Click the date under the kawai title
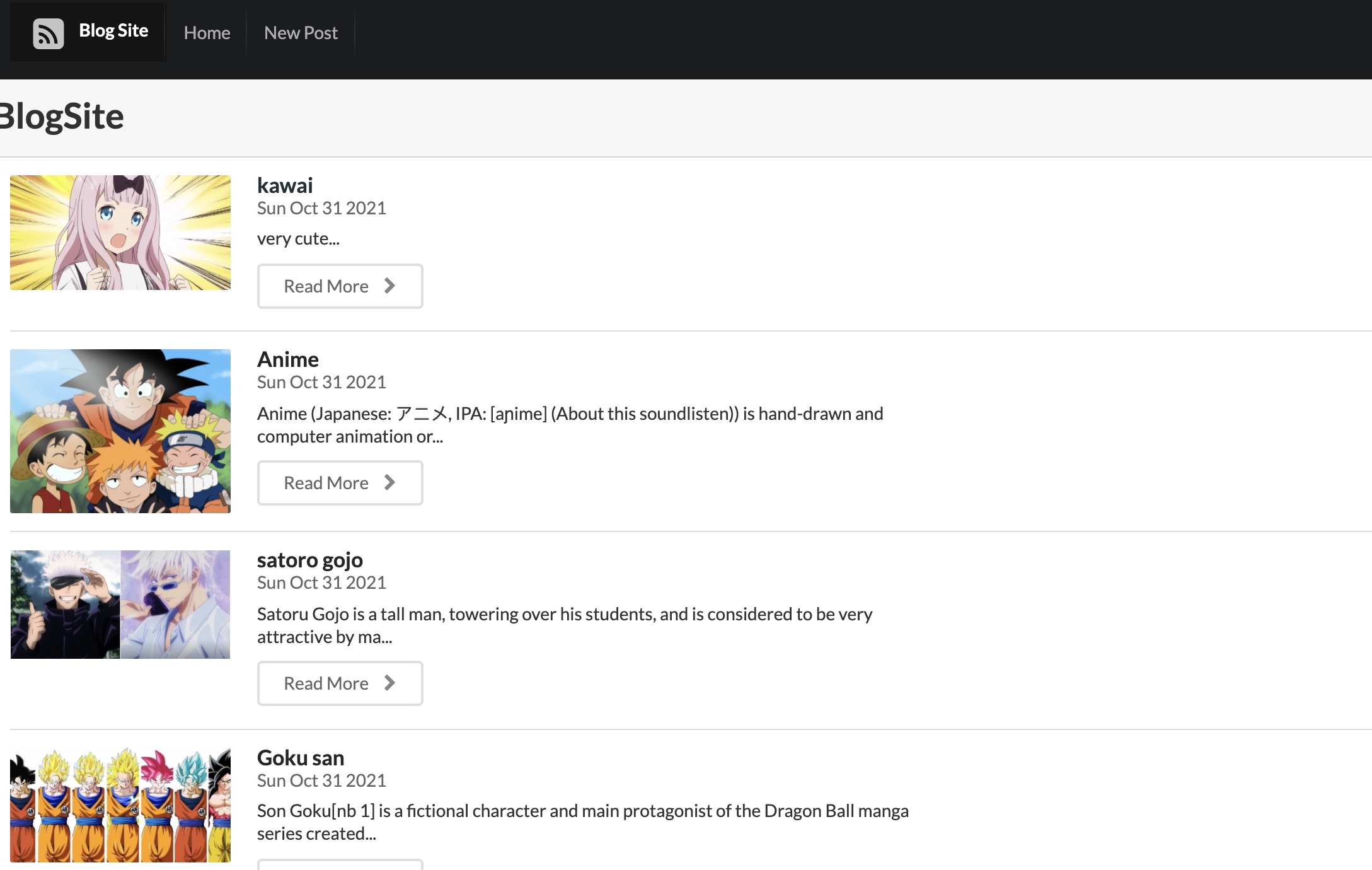The width and height of the screenshot is (1372, 870). coord(321,209)
